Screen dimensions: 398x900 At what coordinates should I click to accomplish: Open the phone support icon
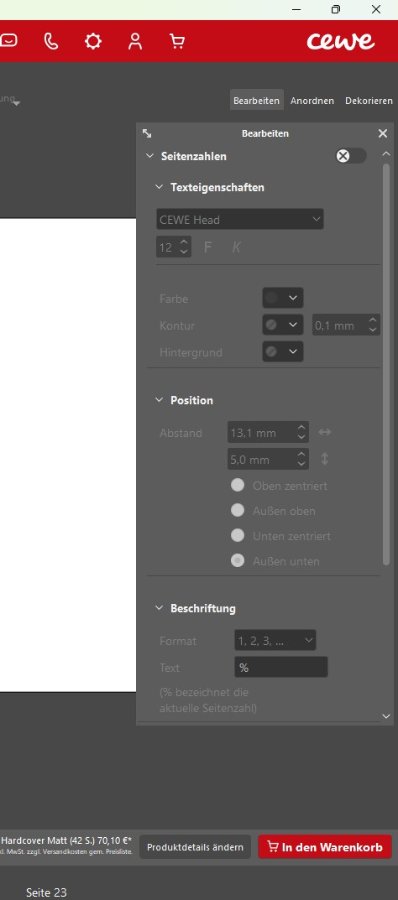click(51, 41)
